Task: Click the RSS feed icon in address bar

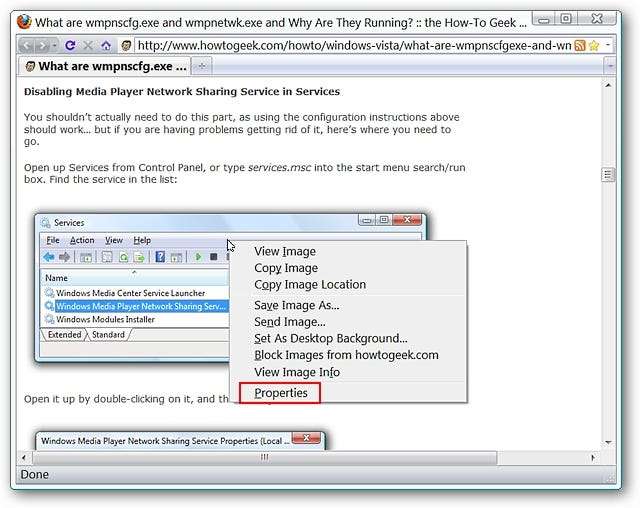Action: [x=580, y=45]
